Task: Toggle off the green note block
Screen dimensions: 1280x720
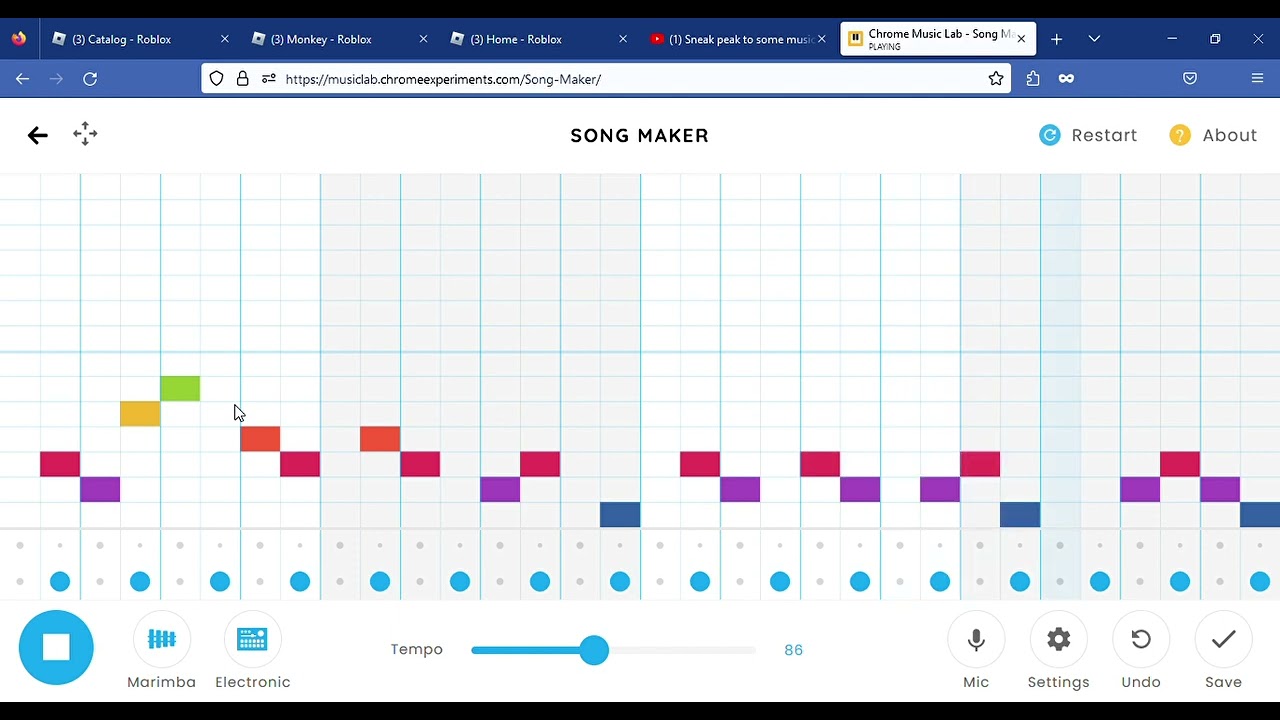Action: tap(180, 388)
